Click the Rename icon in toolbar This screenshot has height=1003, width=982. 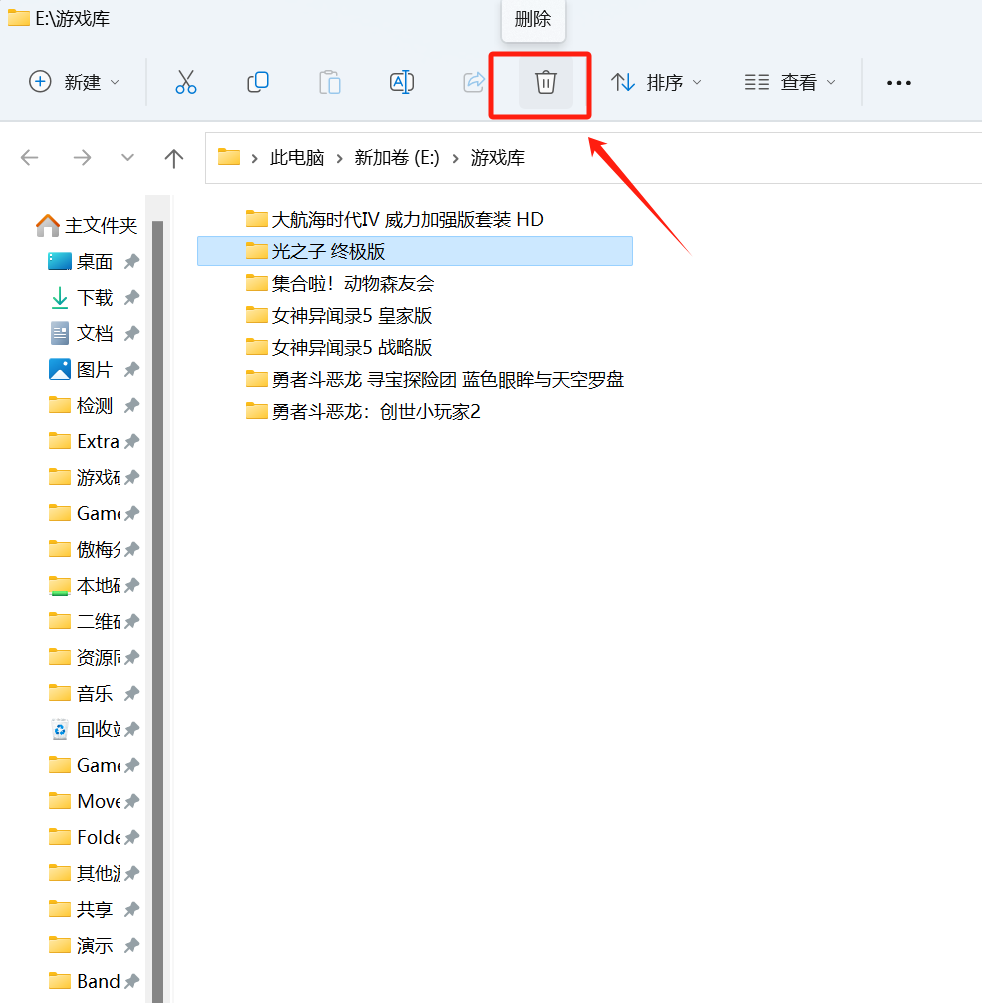click(402, 83)
